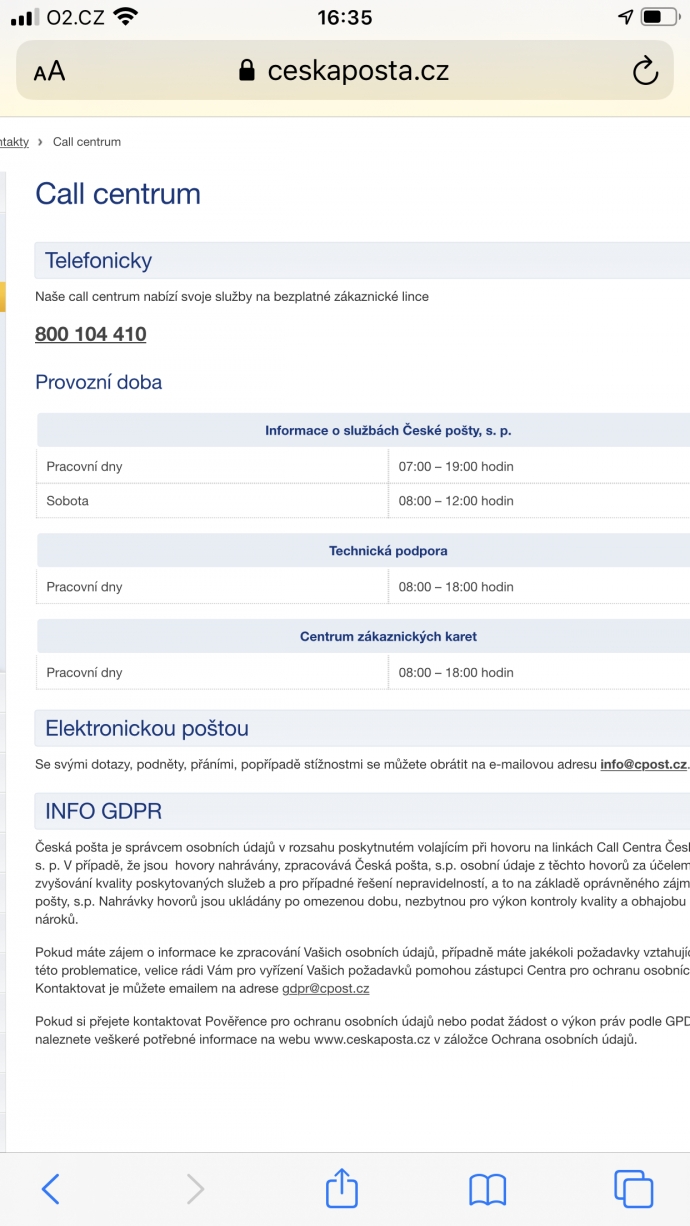Open the share sheet icon
This screenshot has width=690, height=1226.
pyautogui.click(x=342, y=1187)
